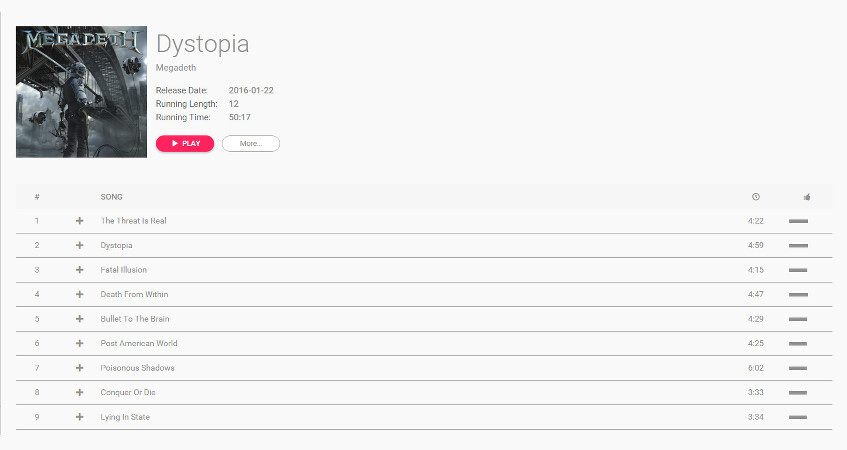Add Conquer Or Die using plus icon
The width and height of the screenshot is (847, 450).
point(79,392)
